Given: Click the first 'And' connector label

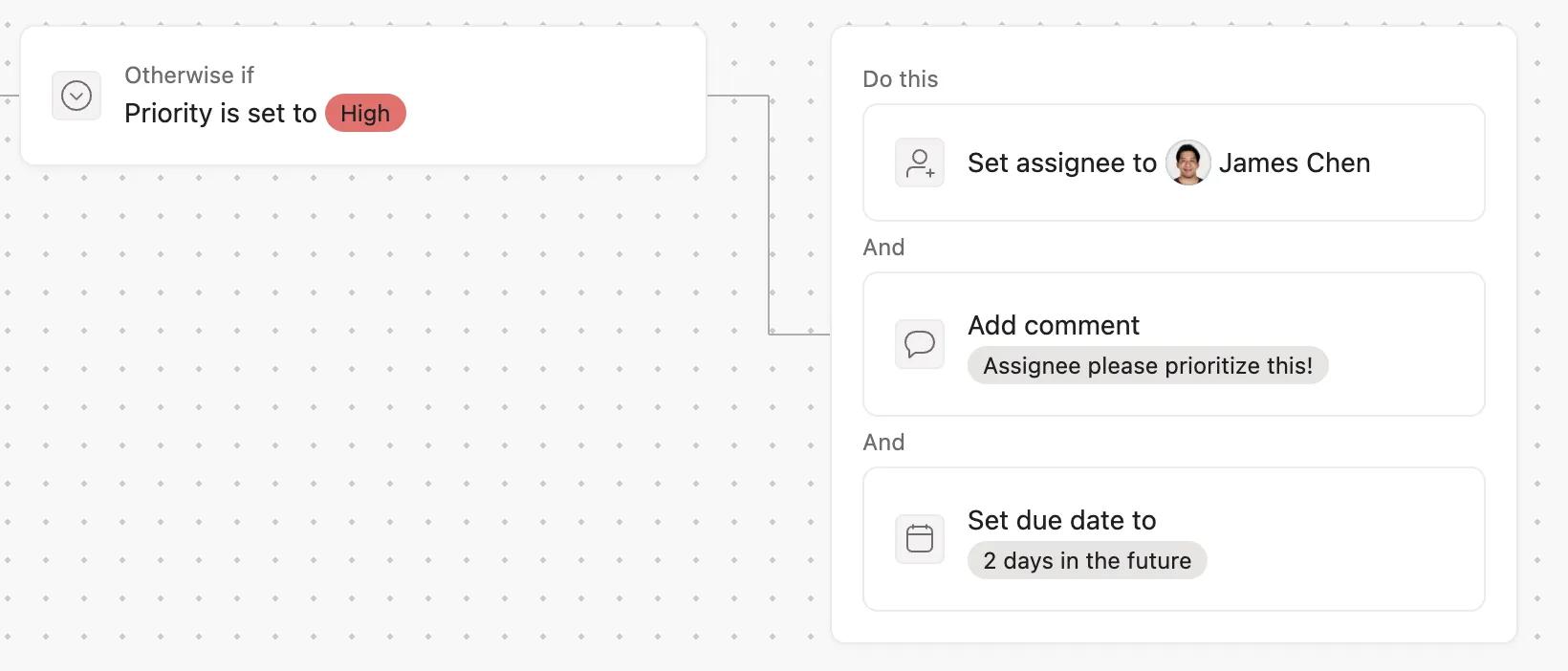Looking at the screenshot, I should point(883,247).
